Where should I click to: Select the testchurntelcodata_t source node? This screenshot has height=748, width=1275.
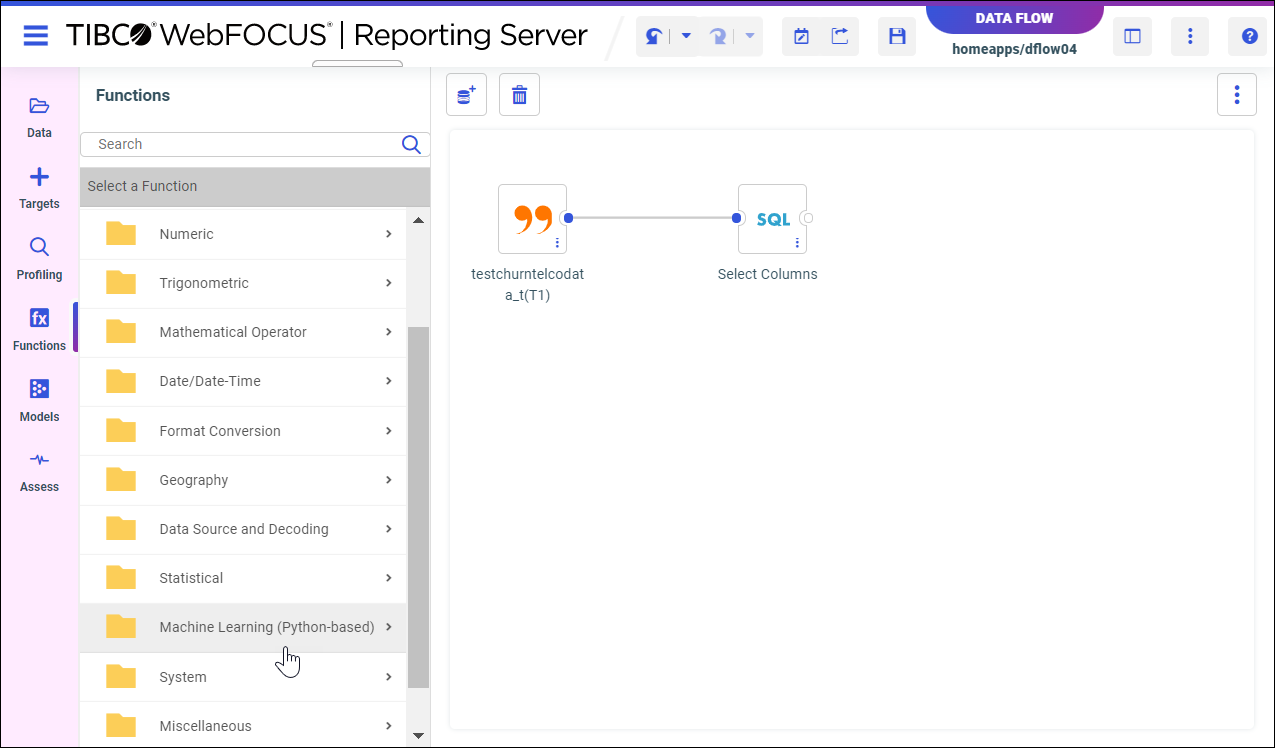[x=532, y=219]
